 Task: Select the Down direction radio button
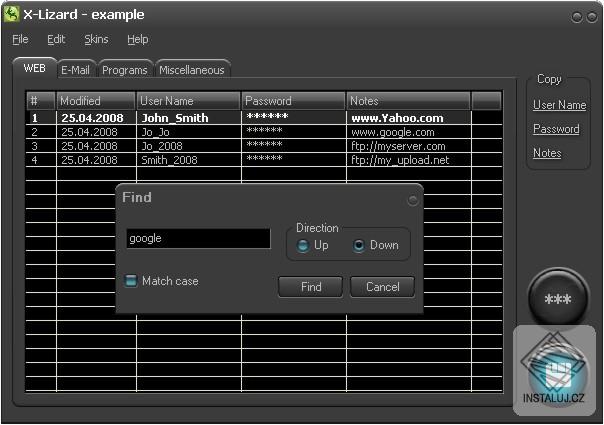[x=359, y=245]
